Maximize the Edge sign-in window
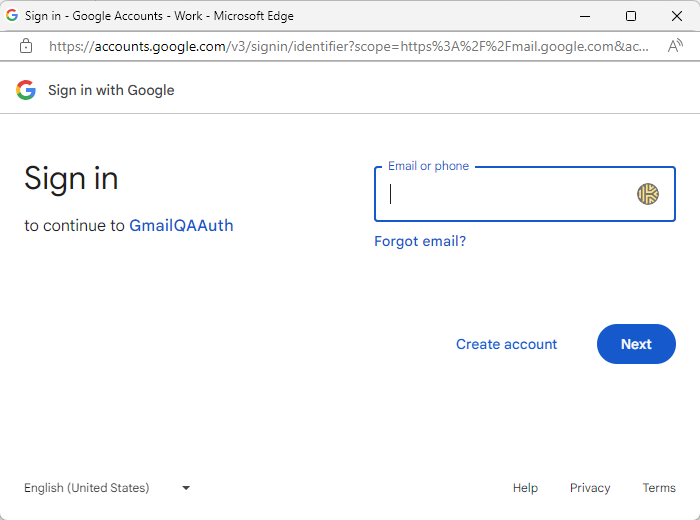The height and width of the screenshot is (520, 700). point(630,16)
